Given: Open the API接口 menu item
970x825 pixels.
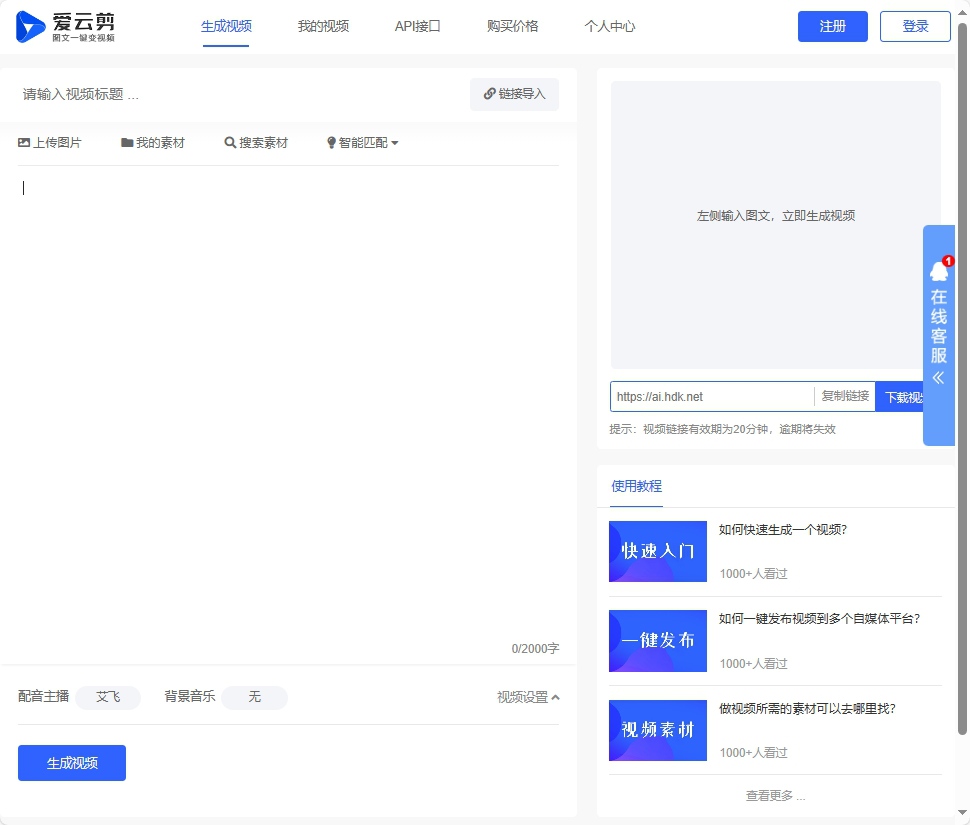Looking at the screenshot, I should click(x=417, y=27).
